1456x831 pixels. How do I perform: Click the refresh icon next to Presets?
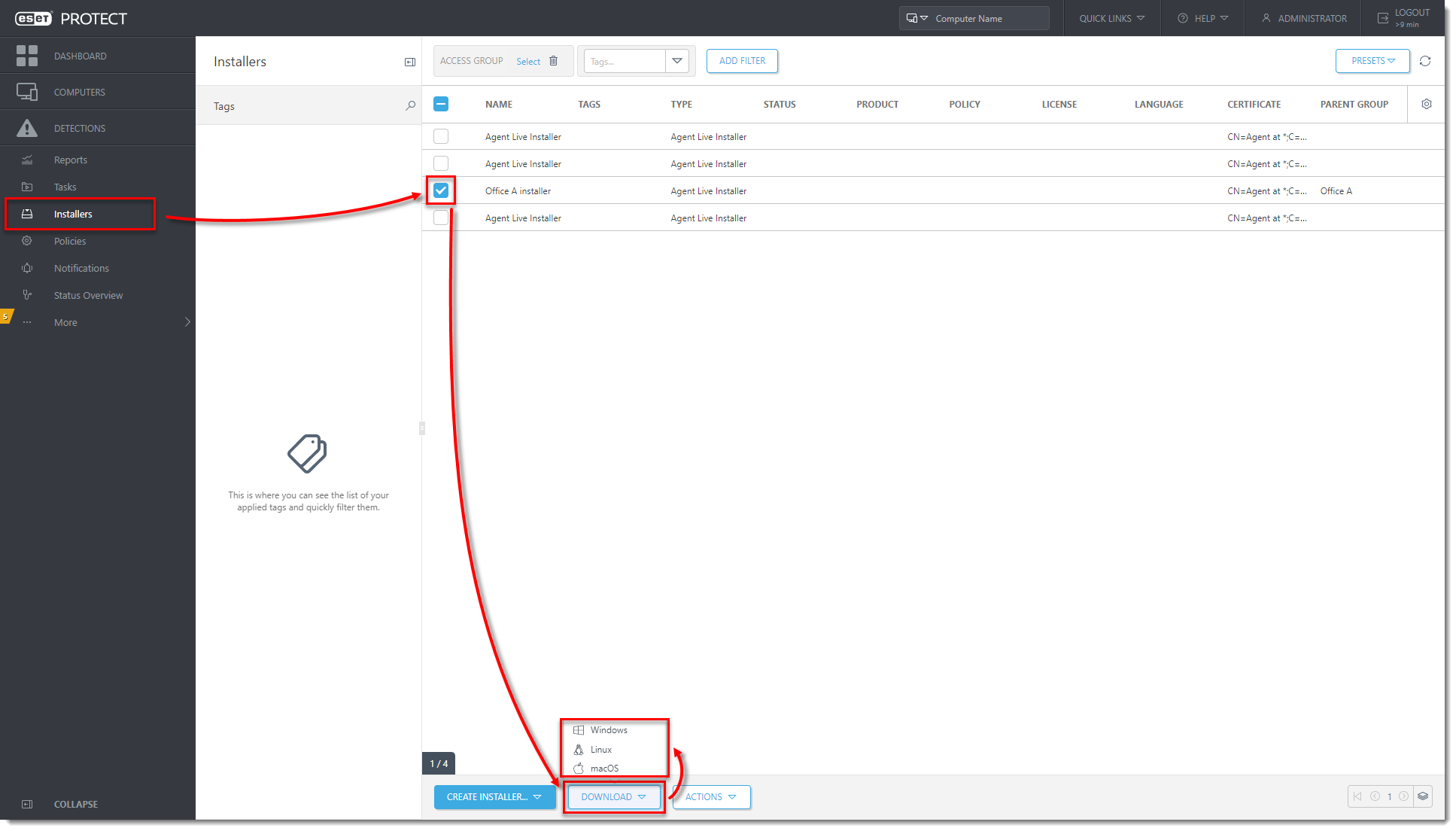click(x=1424, y=61)
